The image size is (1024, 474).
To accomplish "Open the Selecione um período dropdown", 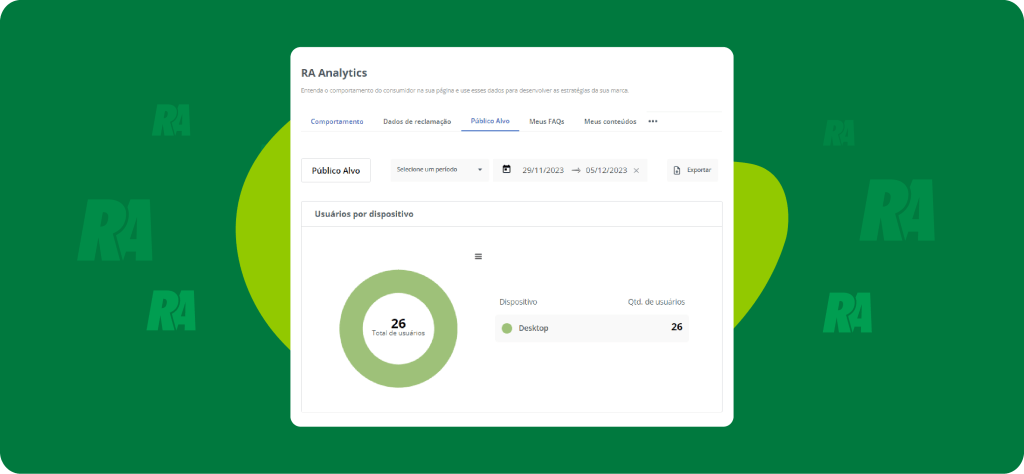I will click(x=440, y=170).
